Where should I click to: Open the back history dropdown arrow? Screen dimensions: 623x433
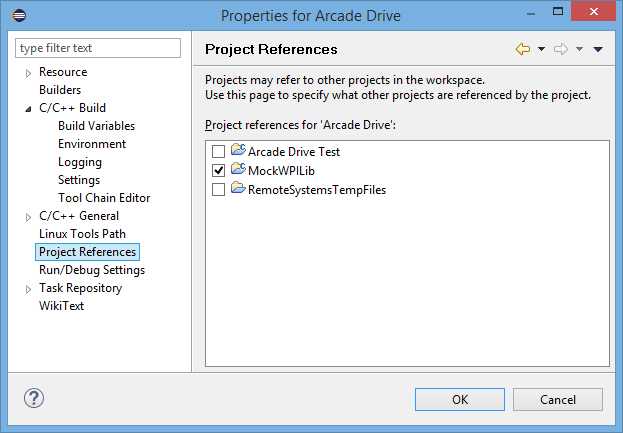(541, 49)
